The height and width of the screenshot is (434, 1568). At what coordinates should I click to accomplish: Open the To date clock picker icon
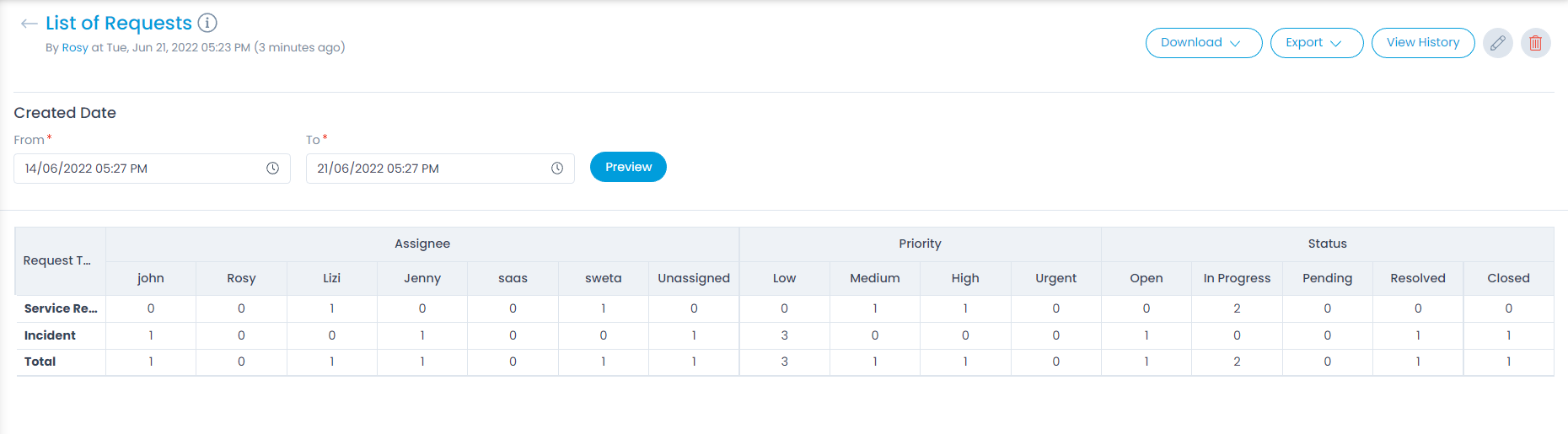(x=556, y=169)
